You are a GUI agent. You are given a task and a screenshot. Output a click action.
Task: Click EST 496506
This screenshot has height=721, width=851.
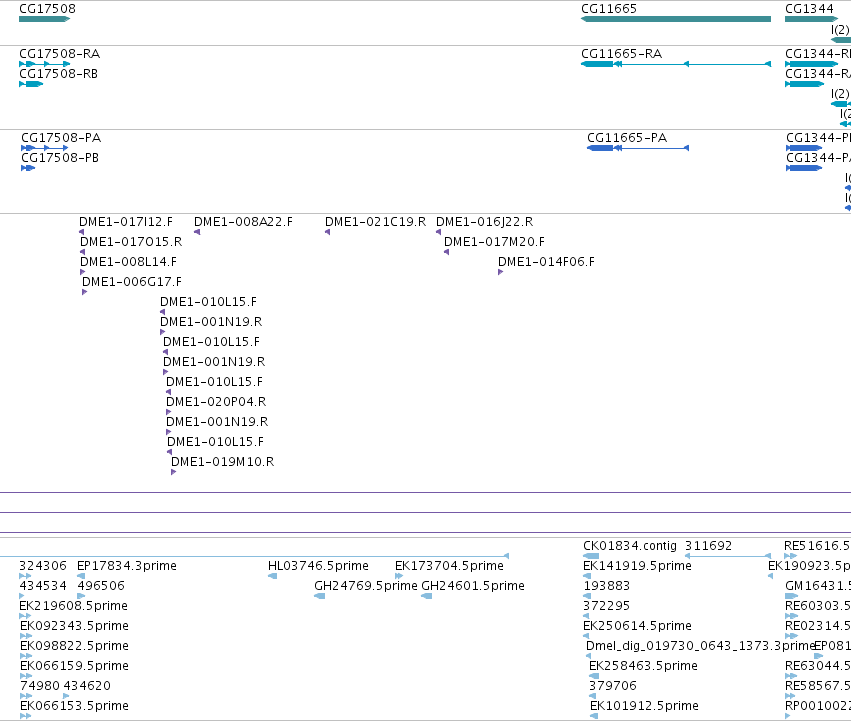tap(81, 596)
